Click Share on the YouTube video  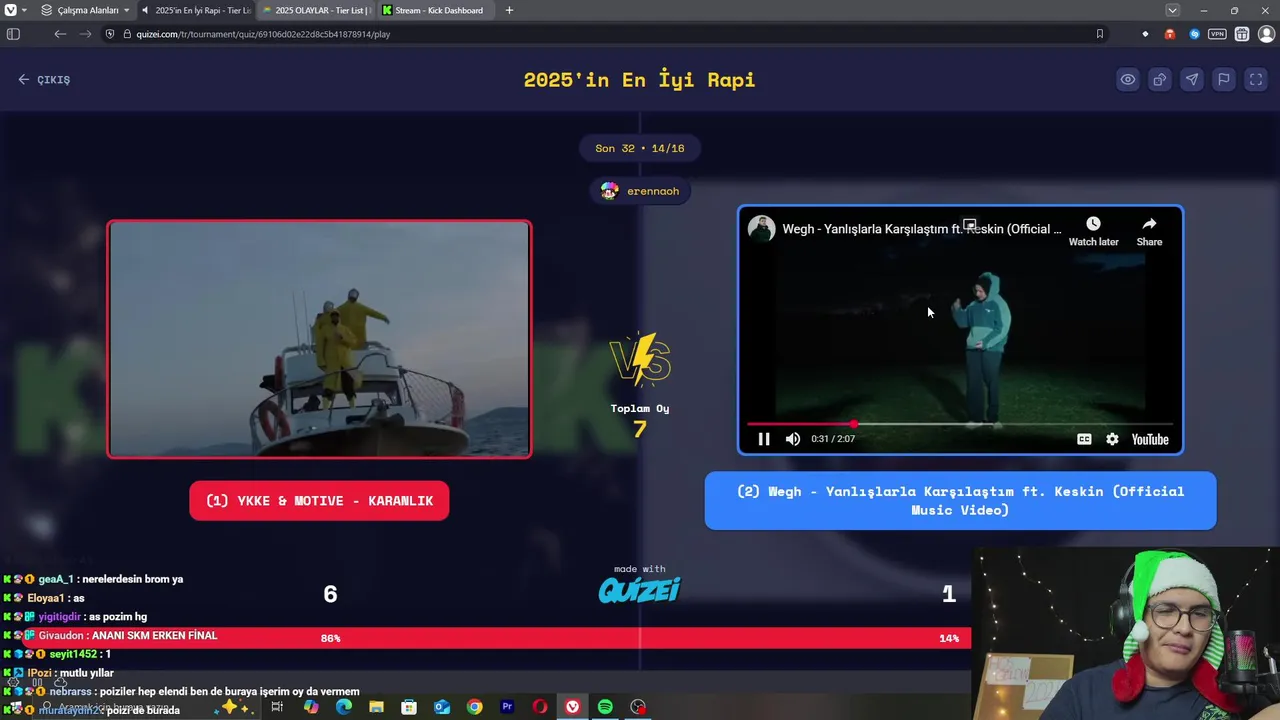point(1149,231)
